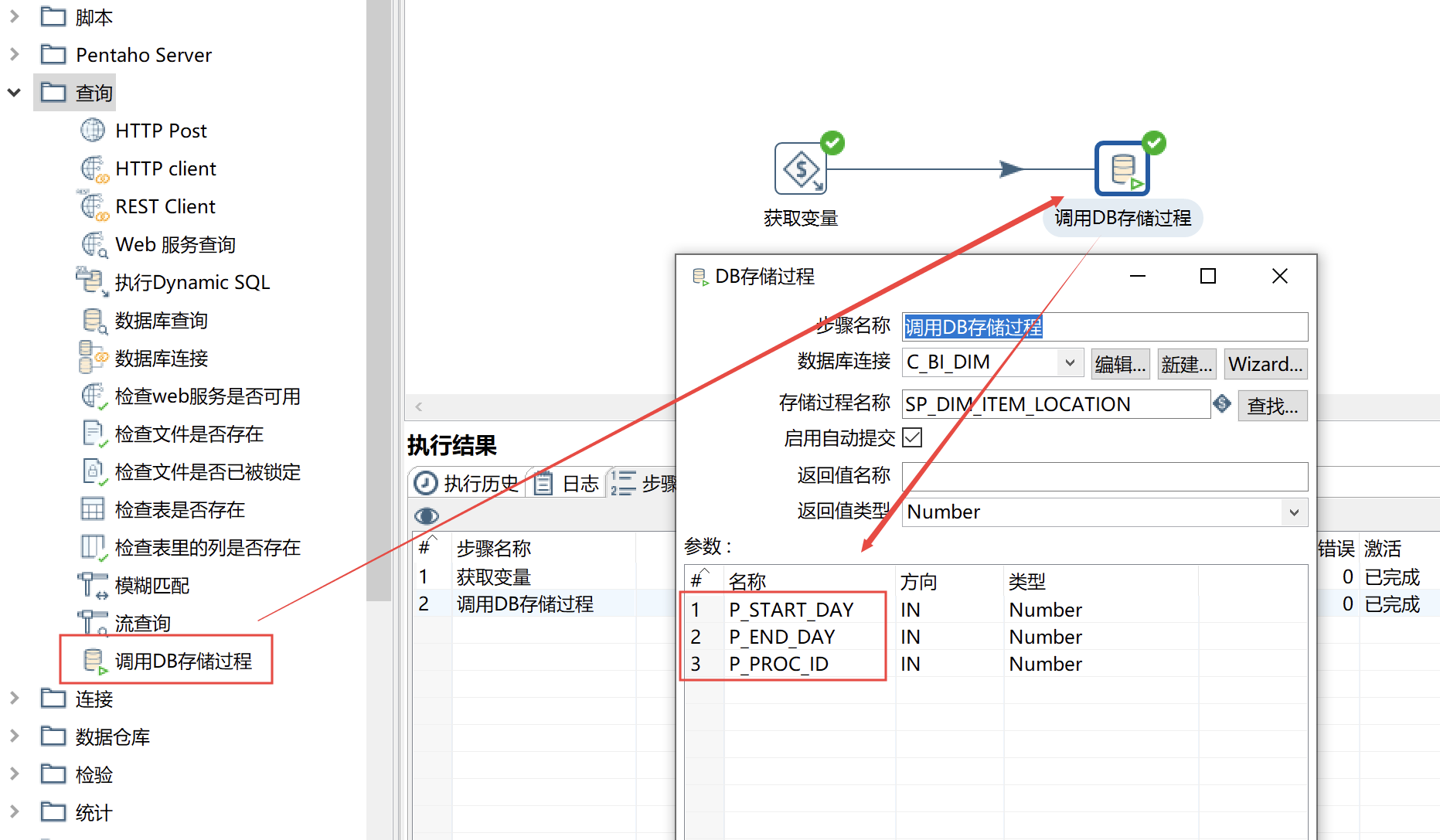1440x840 pixels.
Task: Select the 数据库连接 step icon
Action: (93, 358)
